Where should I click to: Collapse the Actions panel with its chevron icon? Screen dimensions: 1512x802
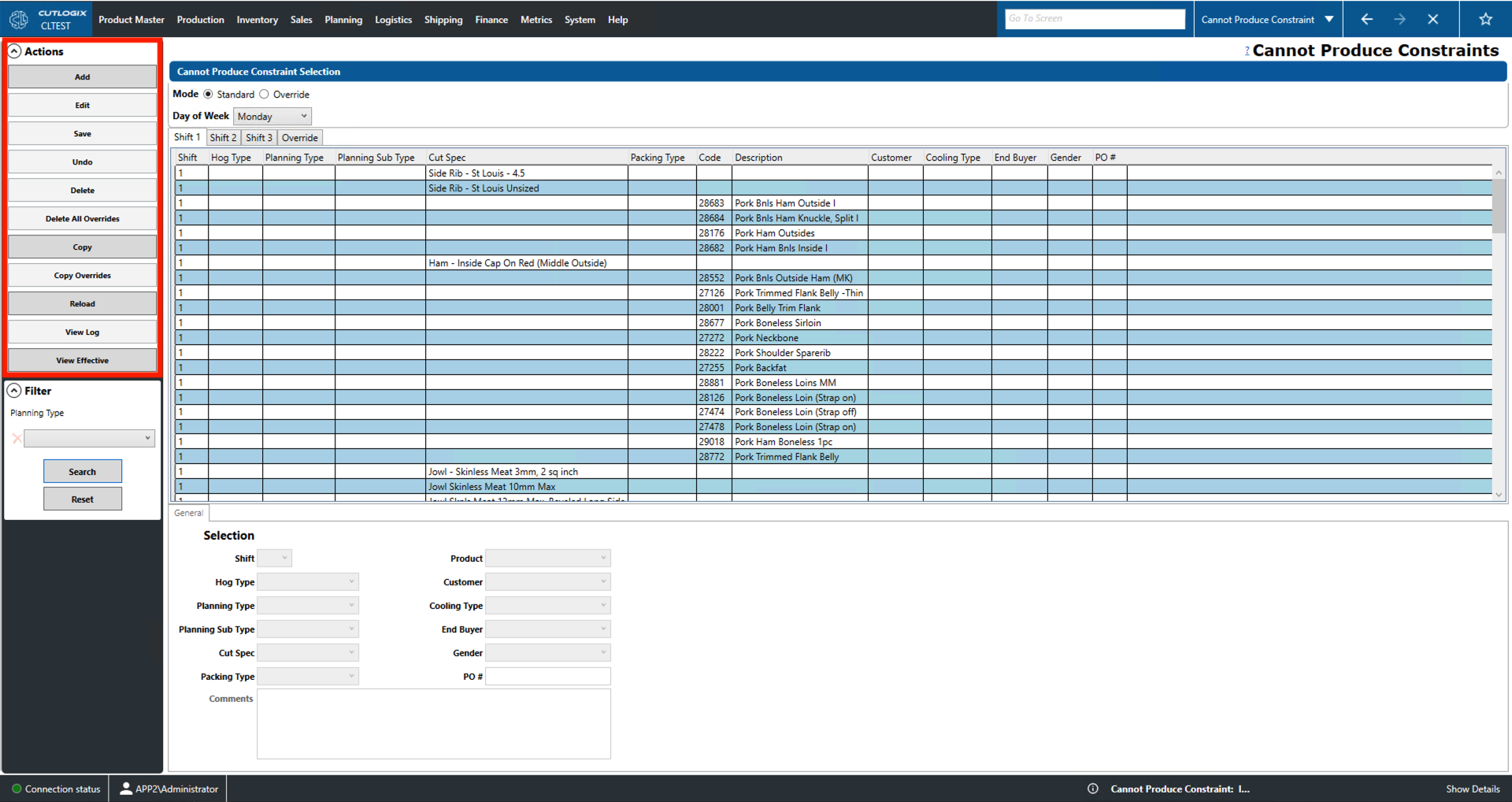point(15,50)
